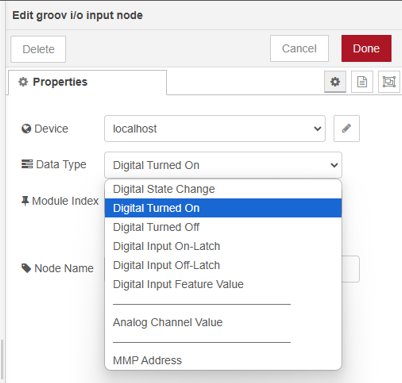Choose Analog Channel Value option
402x383 pixels.
tap(223, 322)
